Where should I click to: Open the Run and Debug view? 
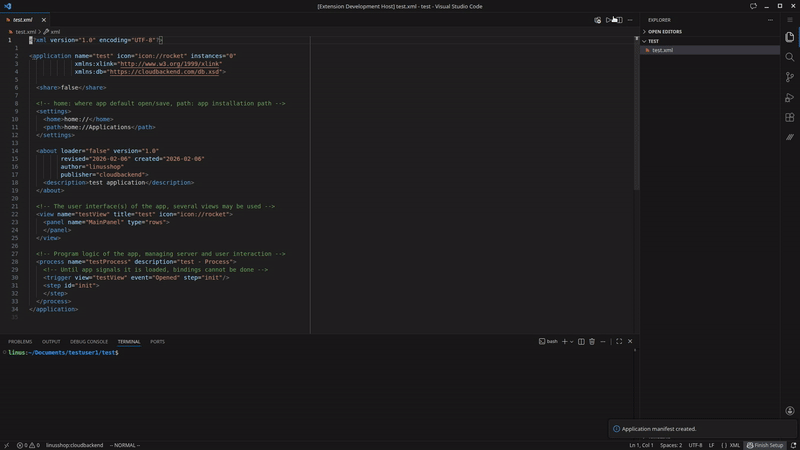click(x=790, y=97)
